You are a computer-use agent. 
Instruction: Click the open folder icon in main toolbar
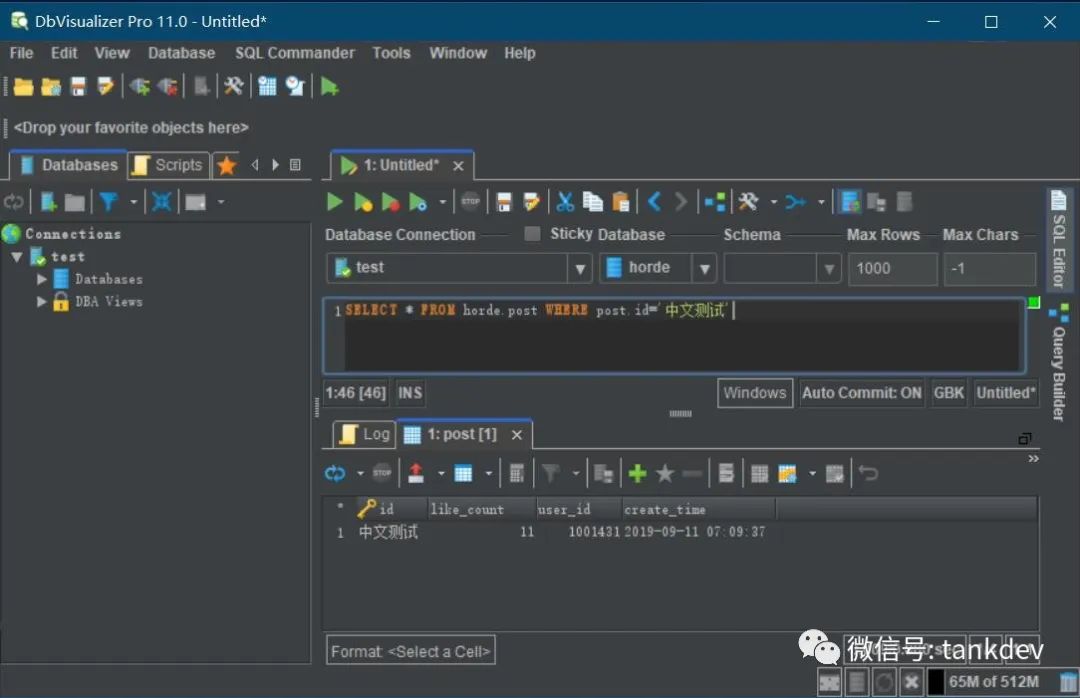tap(23, 87)
